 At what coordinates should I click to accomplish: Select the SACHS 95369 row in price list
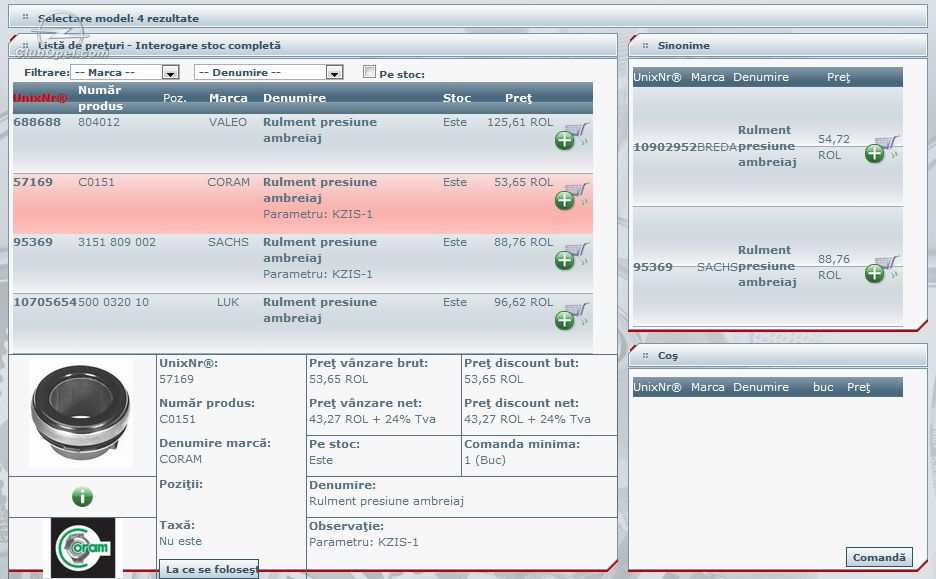click(303, 263)
